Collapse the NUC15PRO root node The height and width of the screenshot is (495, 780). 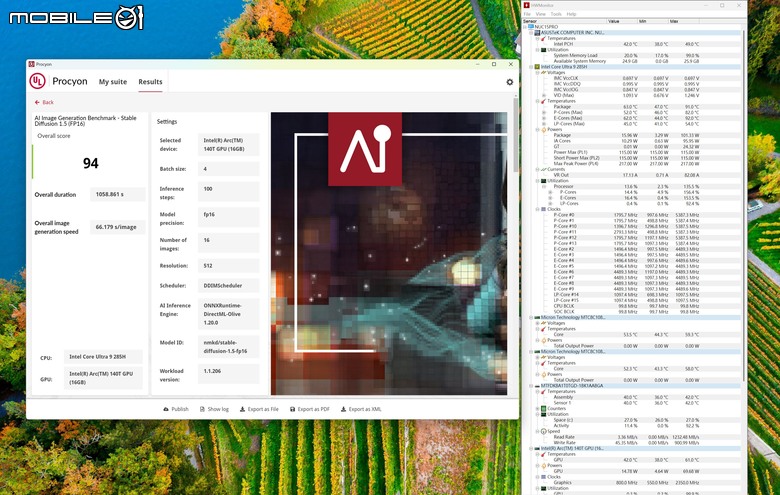tap(525, 27)
